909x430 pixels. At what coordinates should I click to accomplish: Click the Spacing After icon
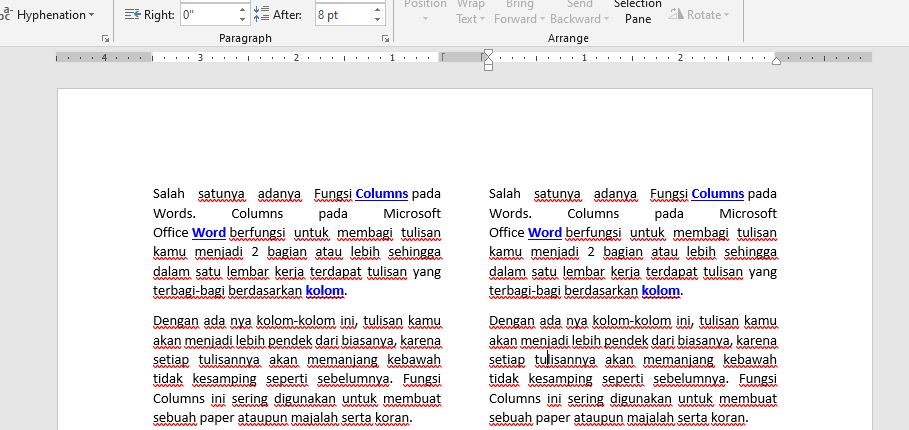click(x=261, y=14)
